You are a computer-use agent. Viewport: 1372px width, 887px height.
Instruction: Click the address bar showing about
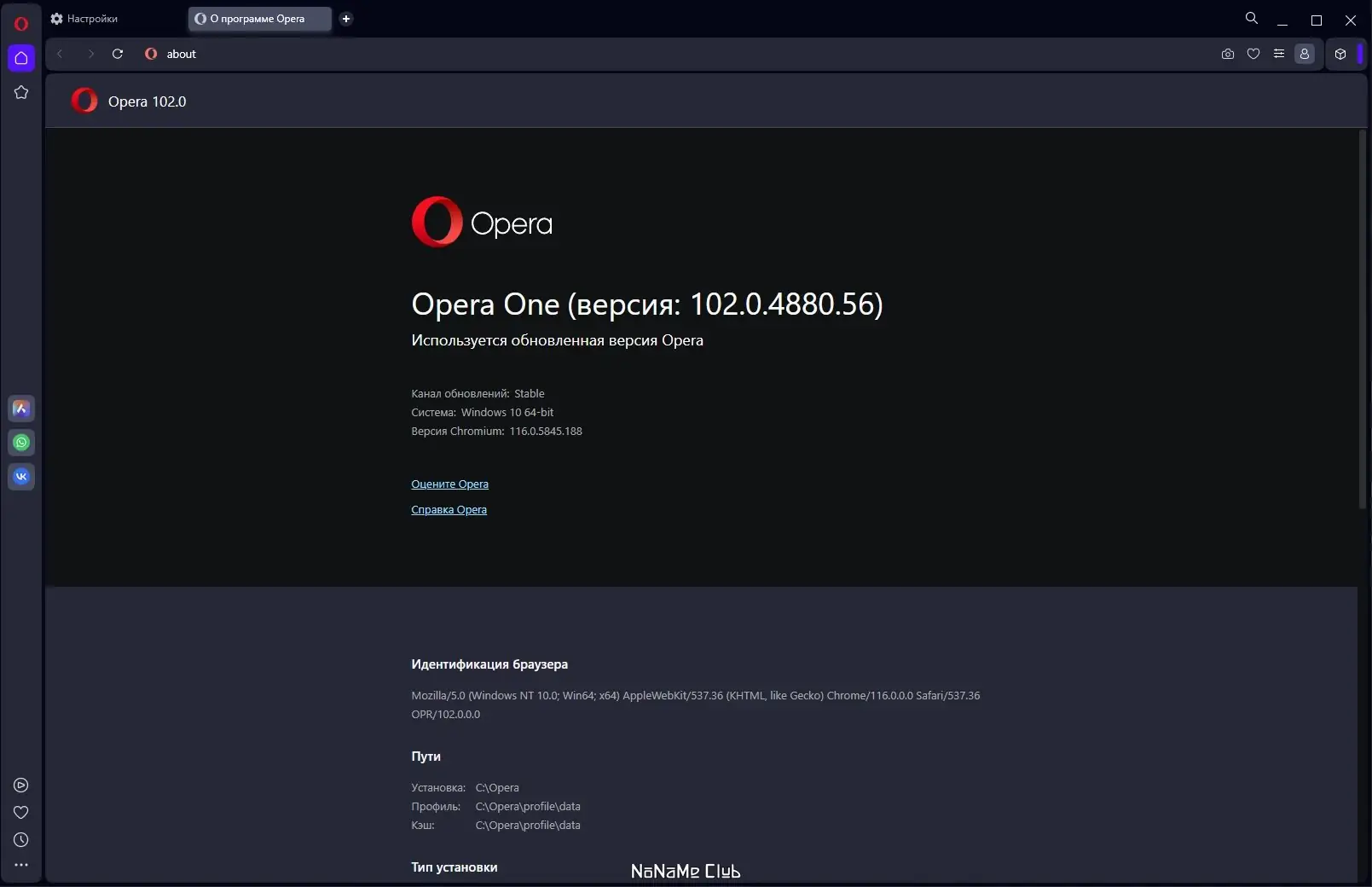click(674, 54)
